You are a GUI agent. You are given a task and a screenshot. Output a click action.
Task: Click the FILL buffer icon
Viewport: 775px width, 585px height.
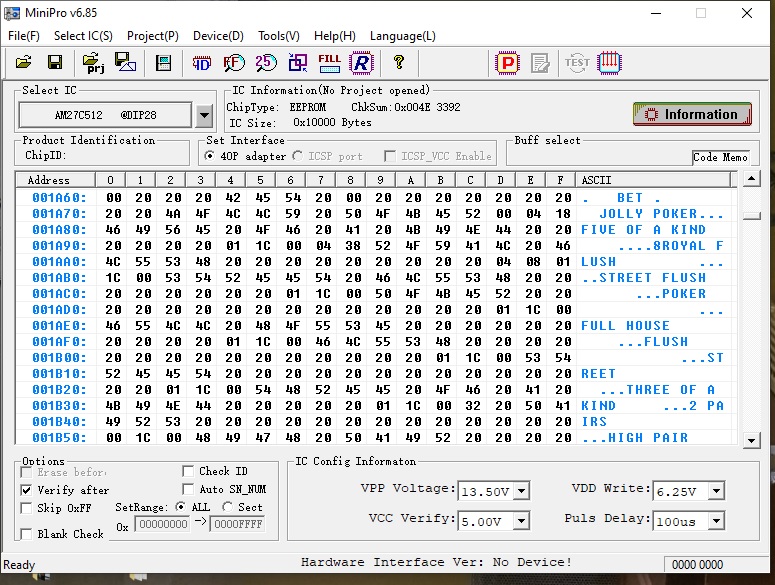click(x=330, y=63)
